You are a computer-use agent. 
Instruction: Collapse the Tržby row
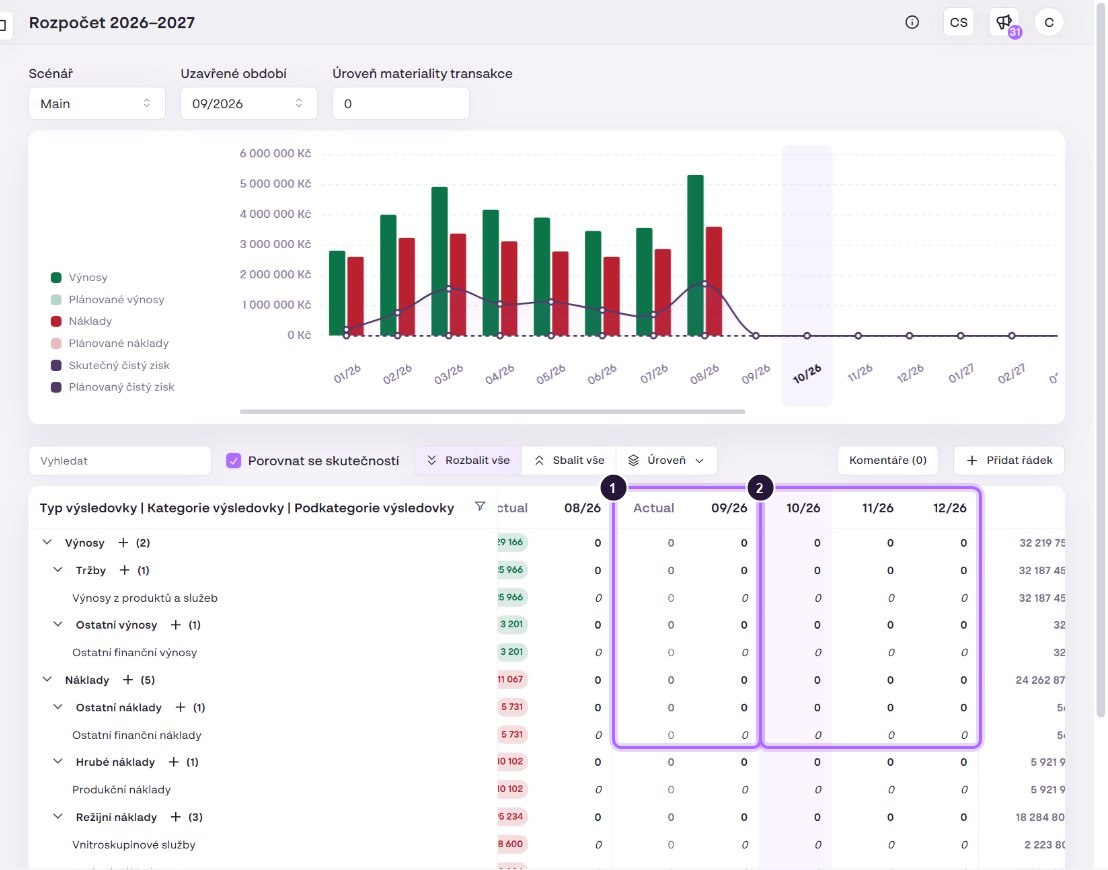(x=58, y=570)
